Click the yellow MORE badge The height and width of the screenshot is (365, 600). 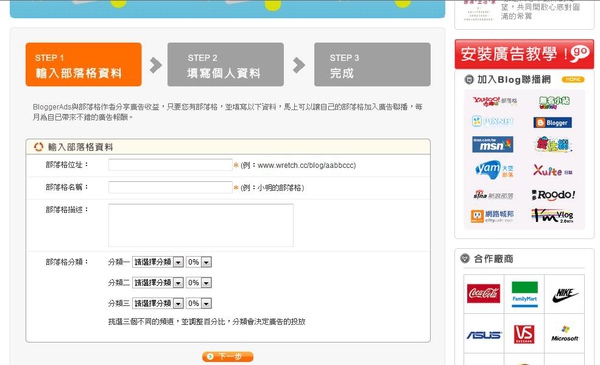point(573,80)
